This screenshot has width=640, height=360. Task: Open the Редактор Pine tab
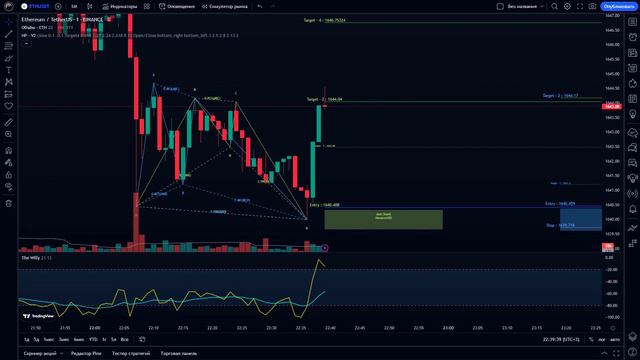[x=86, y=353]
